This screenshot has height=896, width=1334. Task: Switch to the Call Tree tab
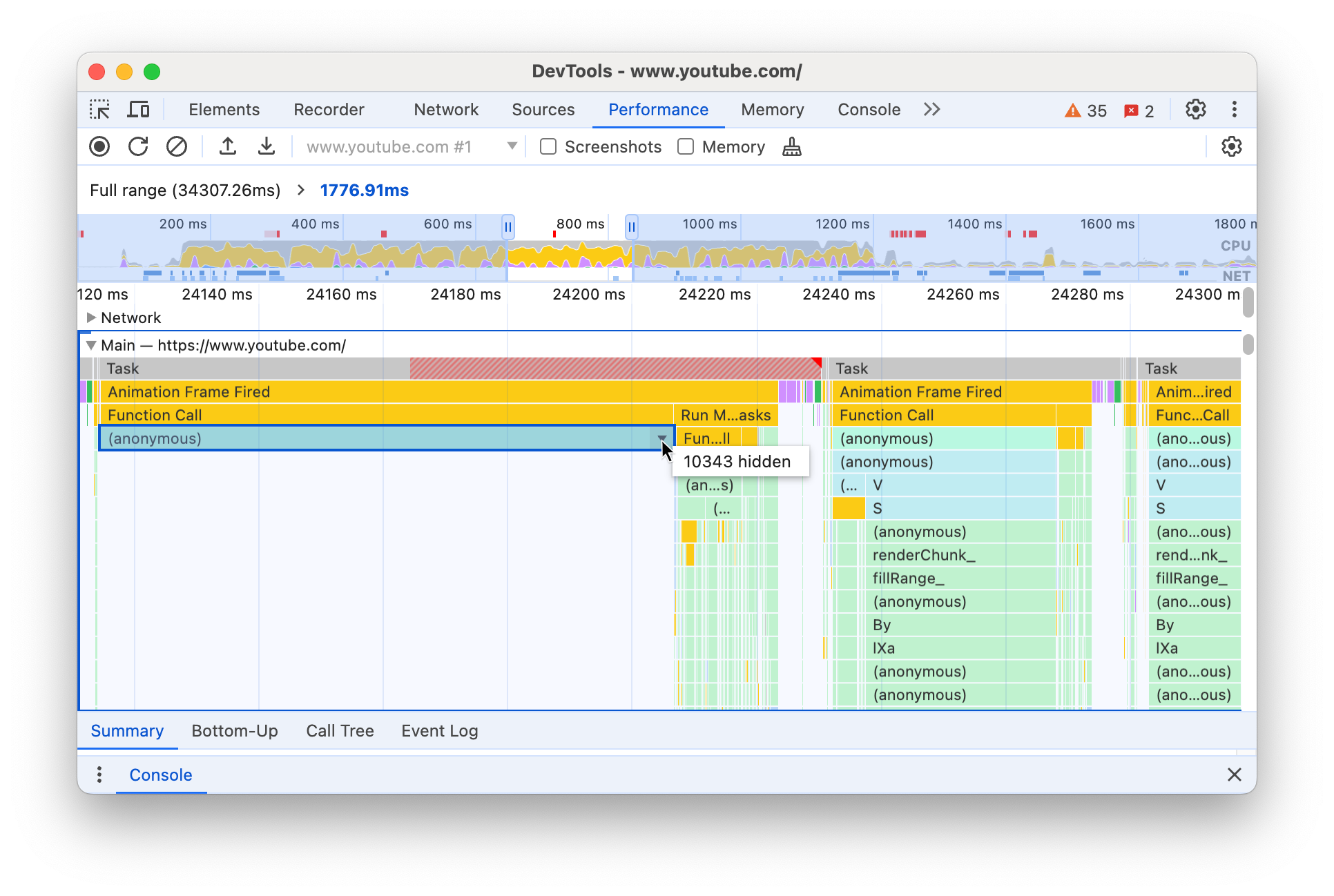[338, 730]
